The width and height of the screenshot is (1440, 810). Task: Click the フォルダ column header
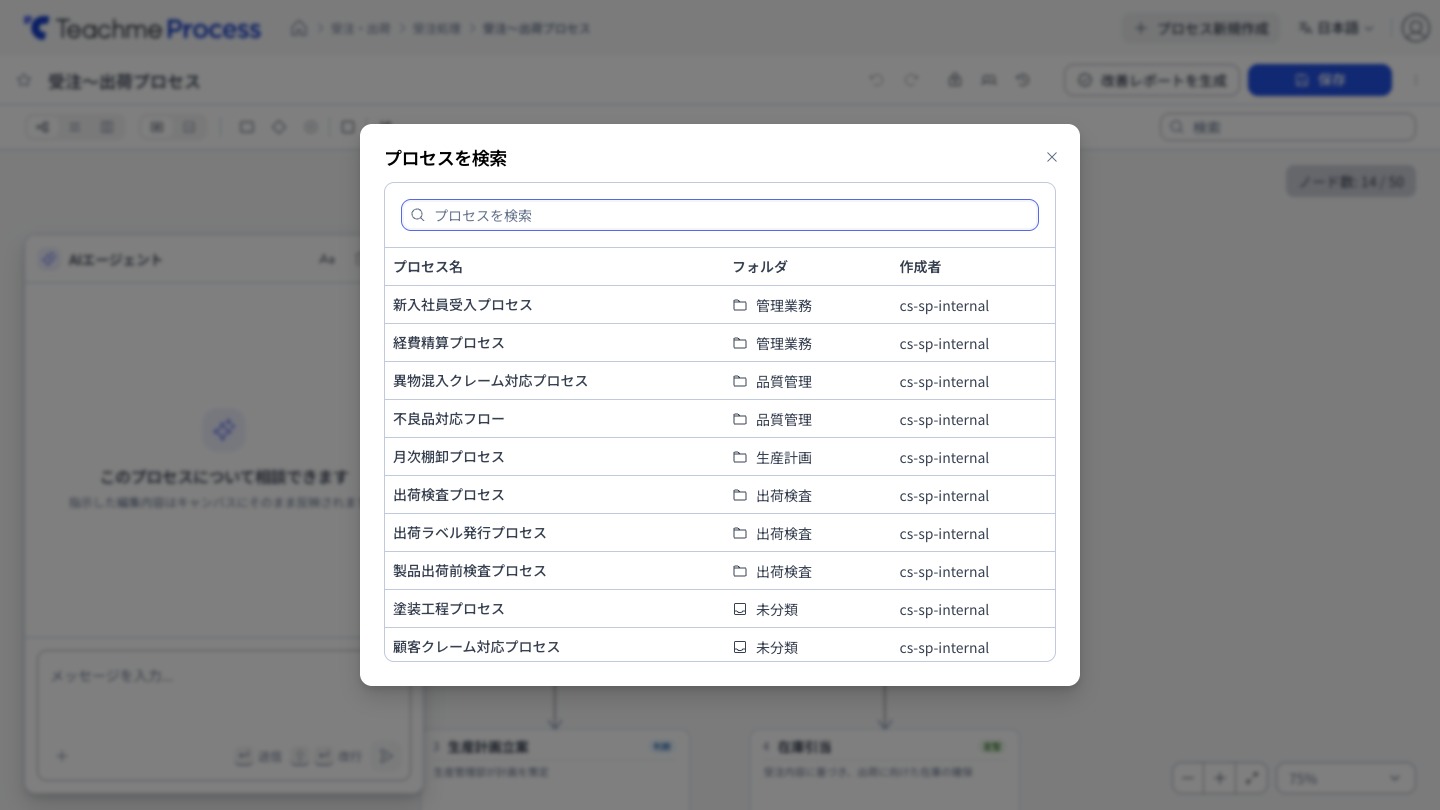point(760,267)
